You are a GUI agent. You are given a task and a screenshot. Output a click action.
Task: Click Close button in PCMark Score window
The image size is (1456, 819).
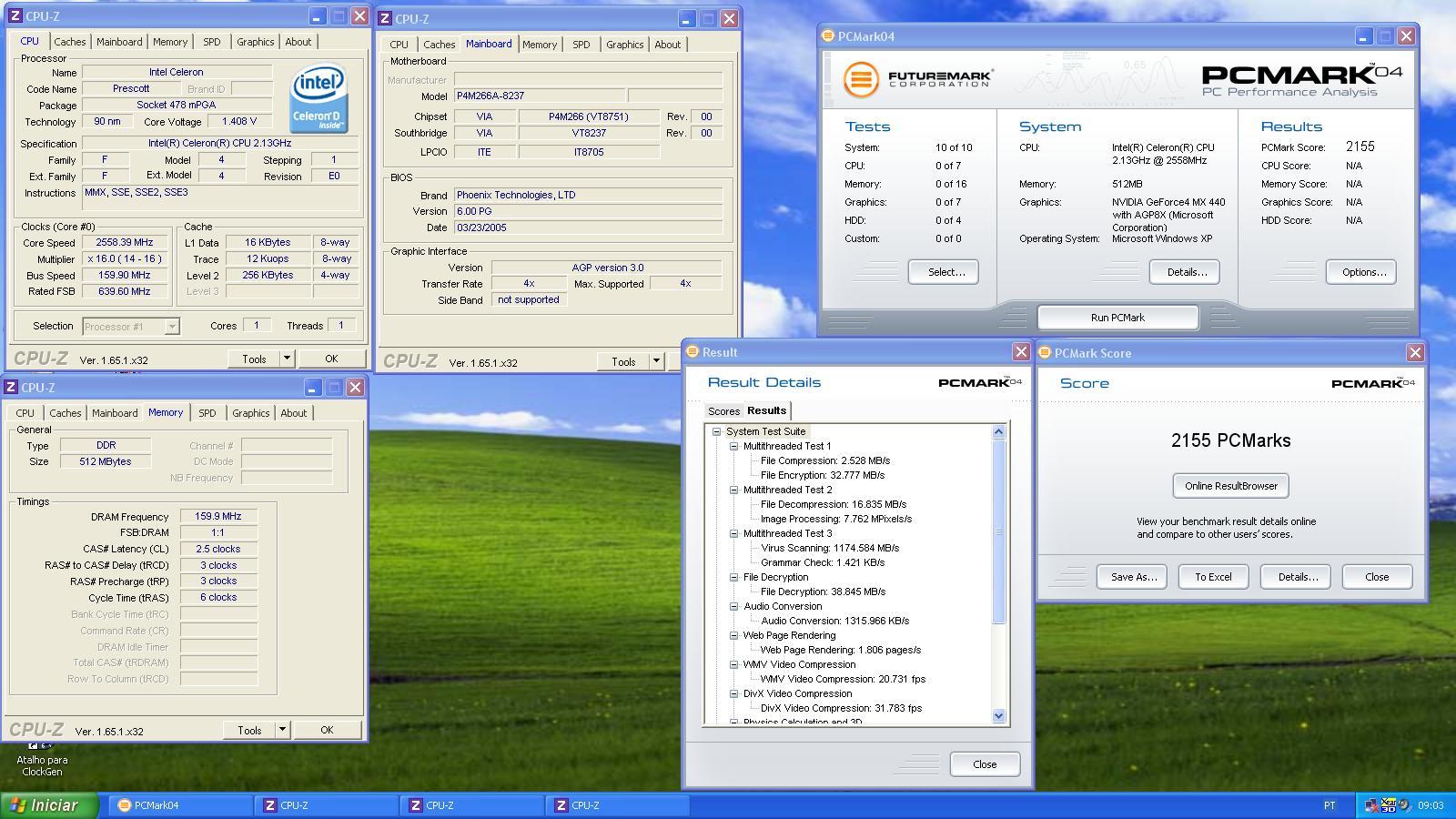tap(1377, 577)
